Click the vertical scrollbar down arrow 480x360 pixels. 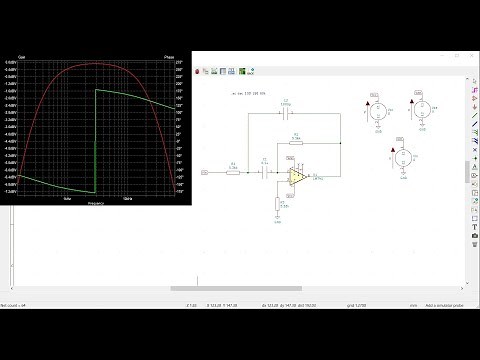click(467, 283)
